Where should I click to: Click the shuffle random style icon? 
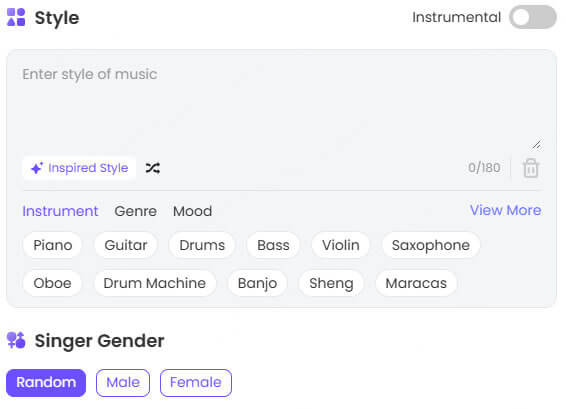point(153,168)
